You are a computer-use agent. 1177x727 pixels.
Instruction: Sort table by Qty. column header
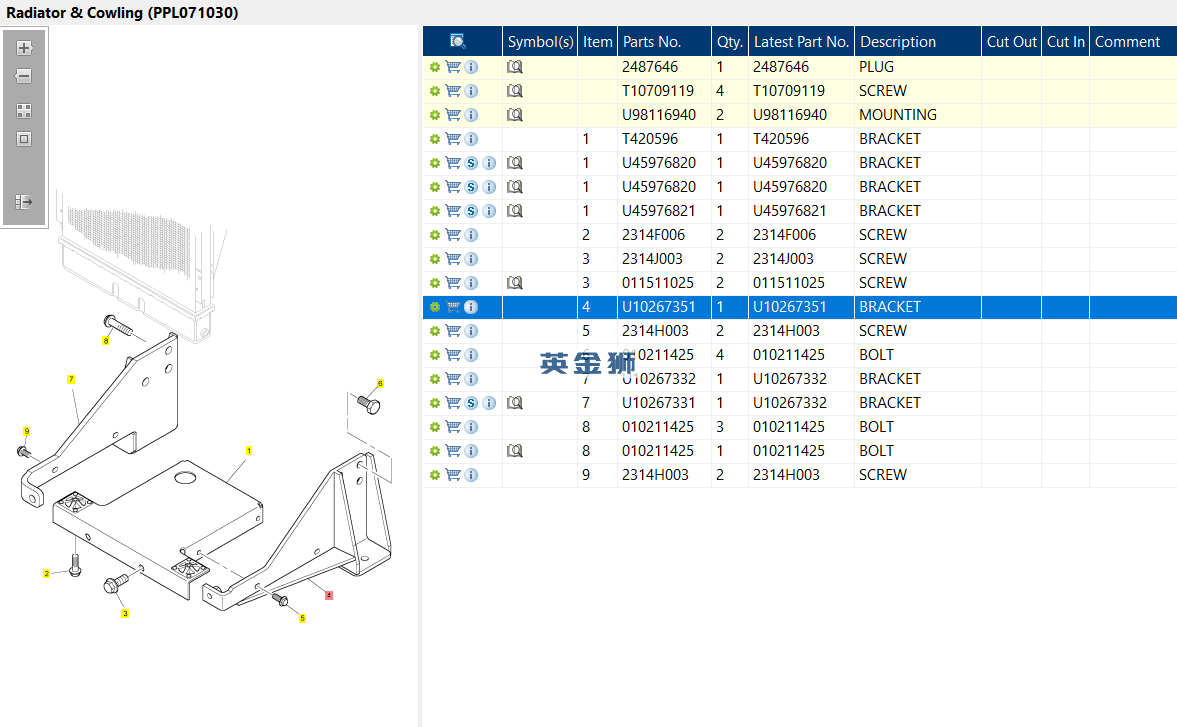[x=730, y=41]
